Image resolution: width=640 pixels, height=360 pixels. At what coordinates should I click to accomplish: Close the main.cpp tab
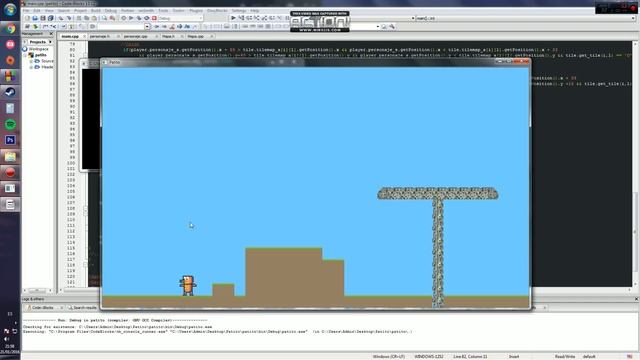click(84, 36)
